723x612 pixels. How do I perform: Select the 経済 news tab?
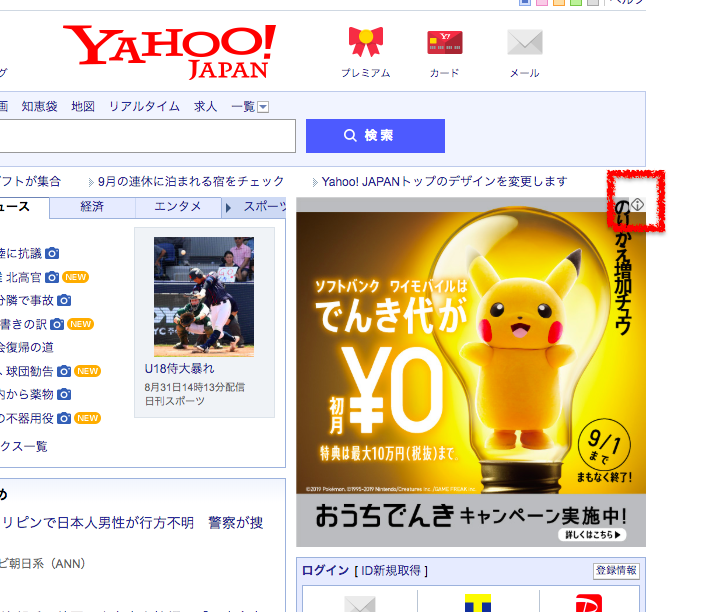pyautogui.click(x=92, y=207)
